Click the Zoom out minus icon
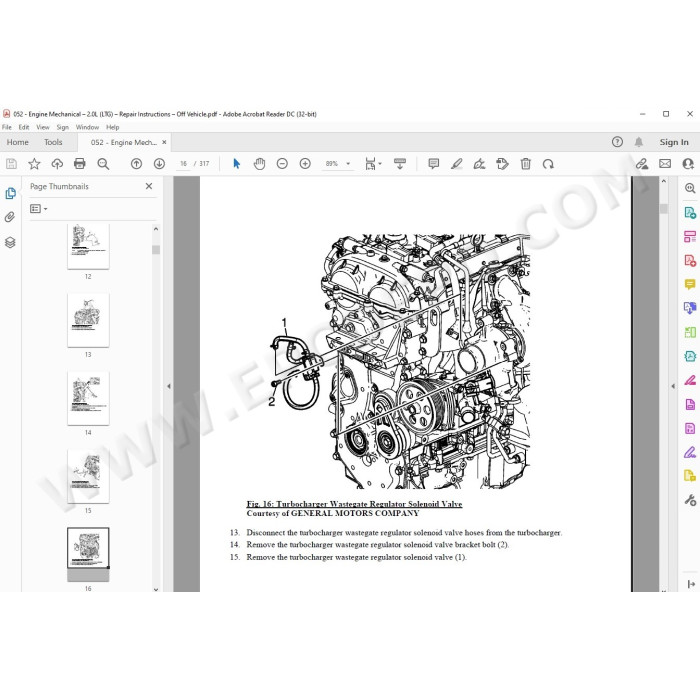The width and height of the screenshot is (700, 700). 282,164
